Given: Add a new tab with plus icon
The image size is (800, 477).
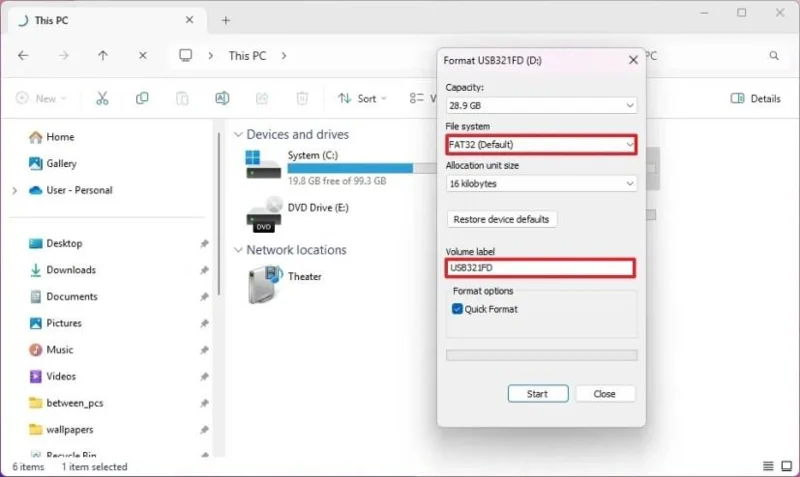Looking at the screenshot, I should pyautogui.click(x=226, y=20).
